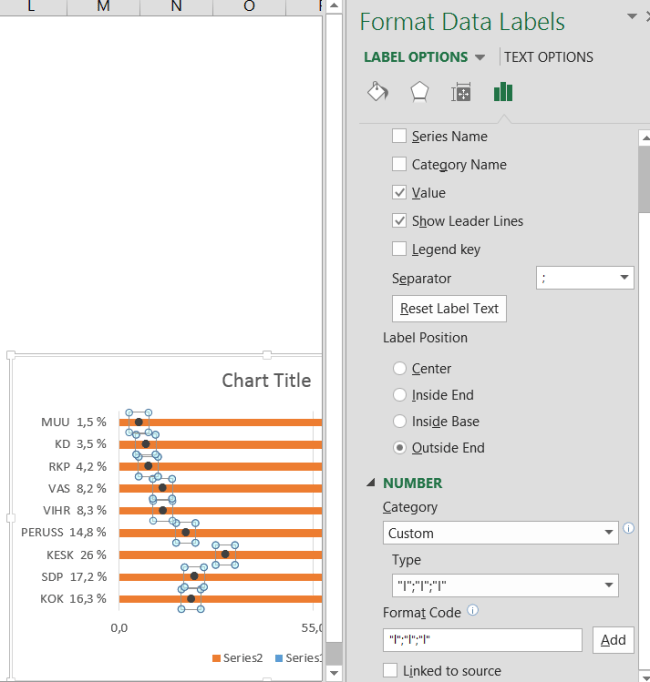
Task: Click the info icon next to Category
Action: pyautogui.click(x=629, y=528)
